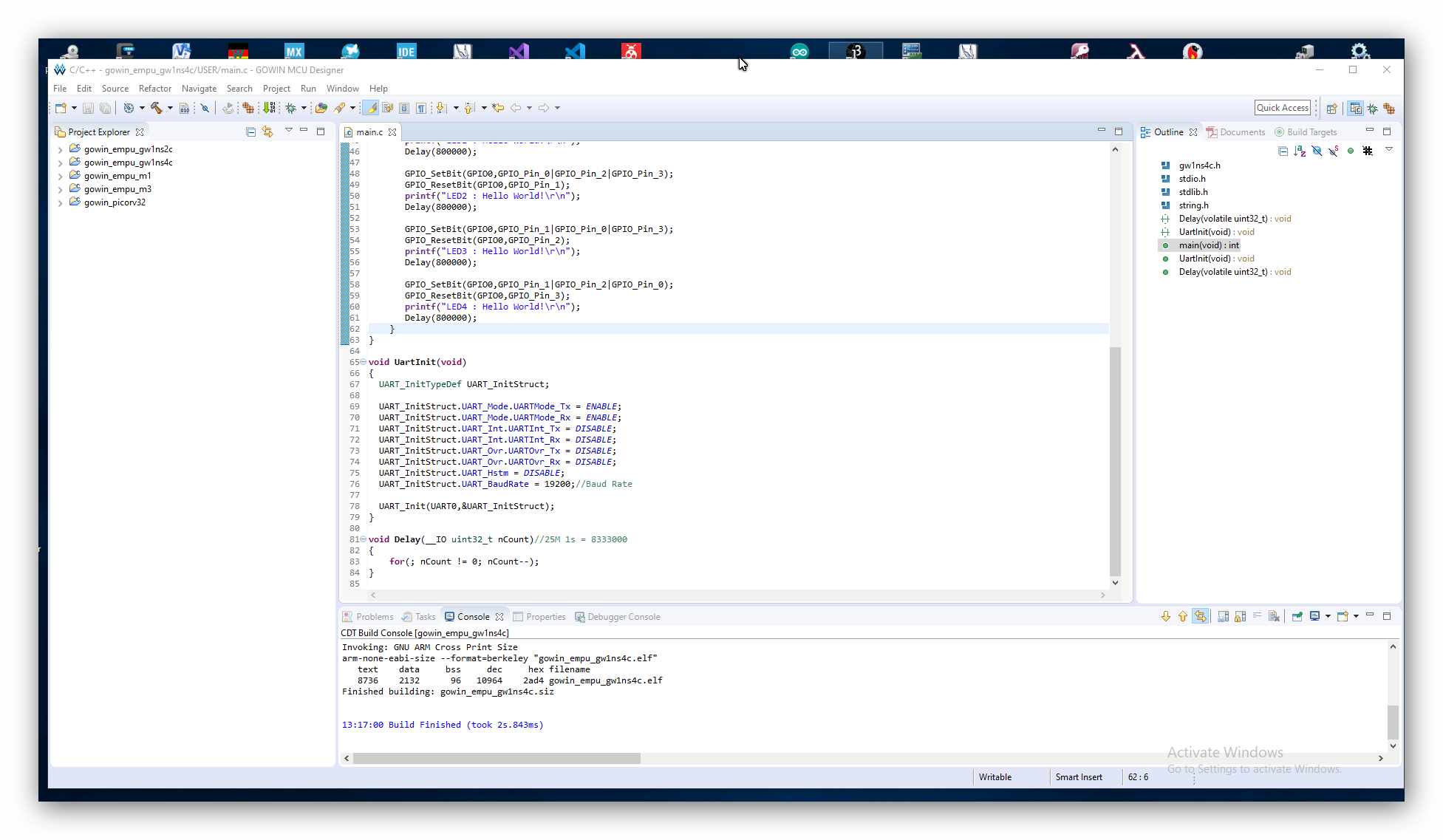Click Console Previous Error up-arrow icon
The height and width of the screenshot is (840, 1443).
tap(1183, 616)
